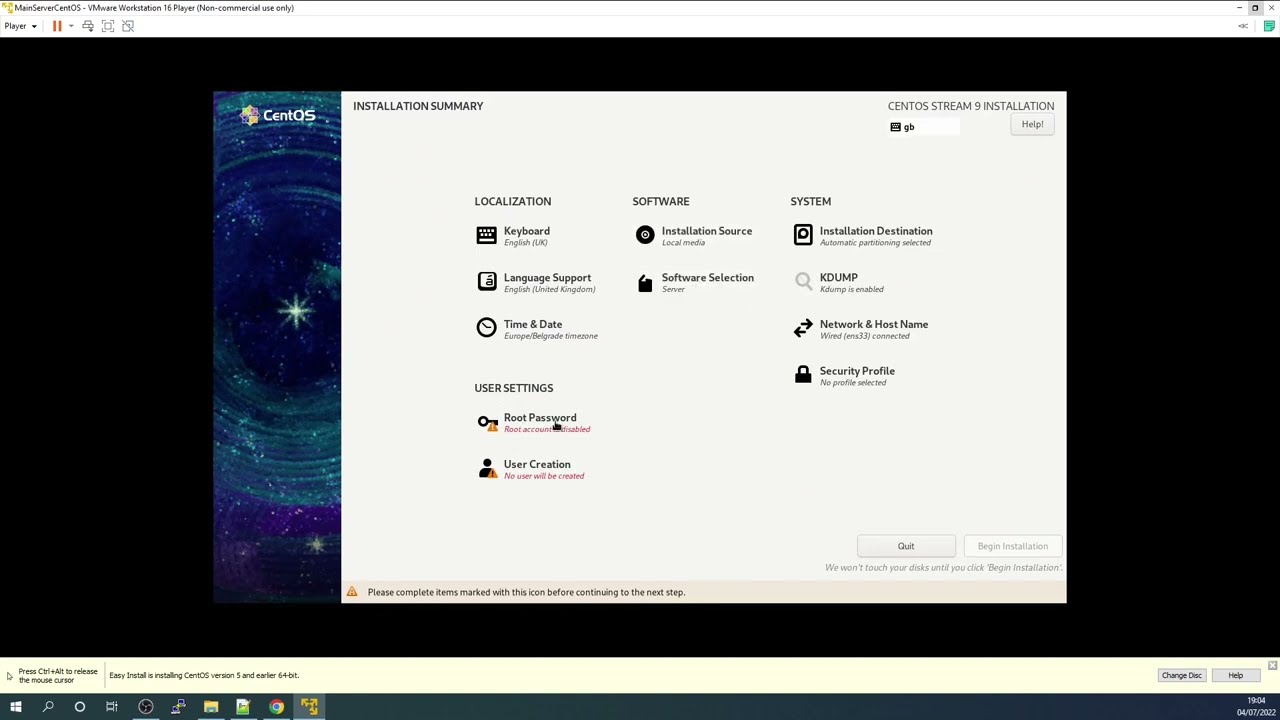1280x720 pixels.
Task: Open power options arrow beside pause
Action: pos(71,26)
